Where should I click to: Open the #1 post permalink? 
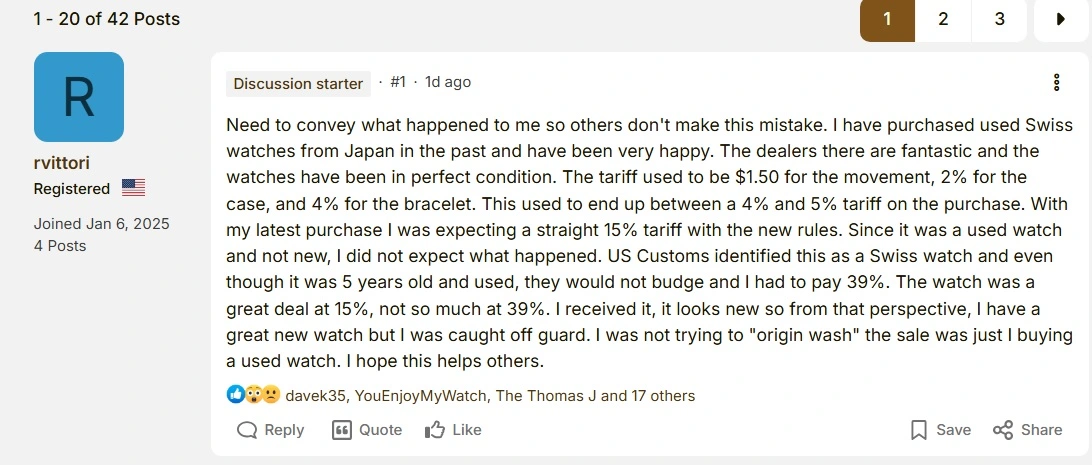(x=397, y=82)
